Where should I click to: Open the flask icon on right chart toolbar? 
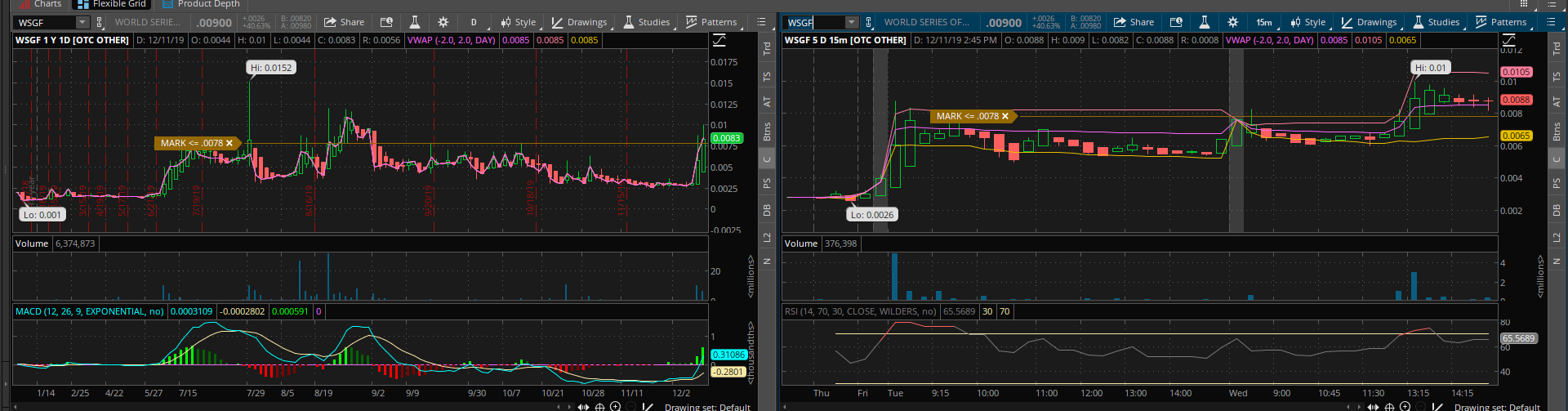1204,22
